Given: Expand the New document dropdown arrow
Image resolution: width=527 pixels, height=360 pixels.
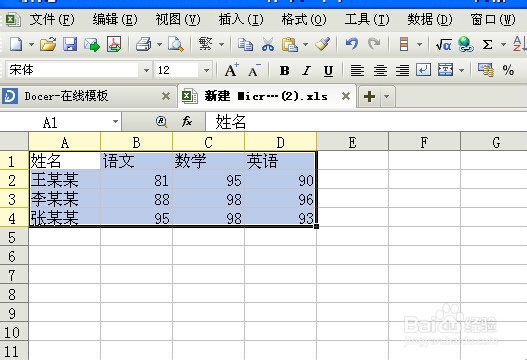Looking at the screenshot, I should pyautogui.click(x=31, y=44).
